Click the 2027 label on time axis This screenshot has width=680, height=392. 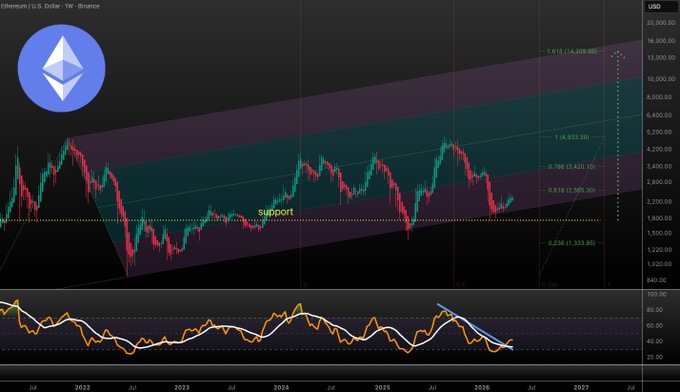pyautogui.click(x=581, y=388)
